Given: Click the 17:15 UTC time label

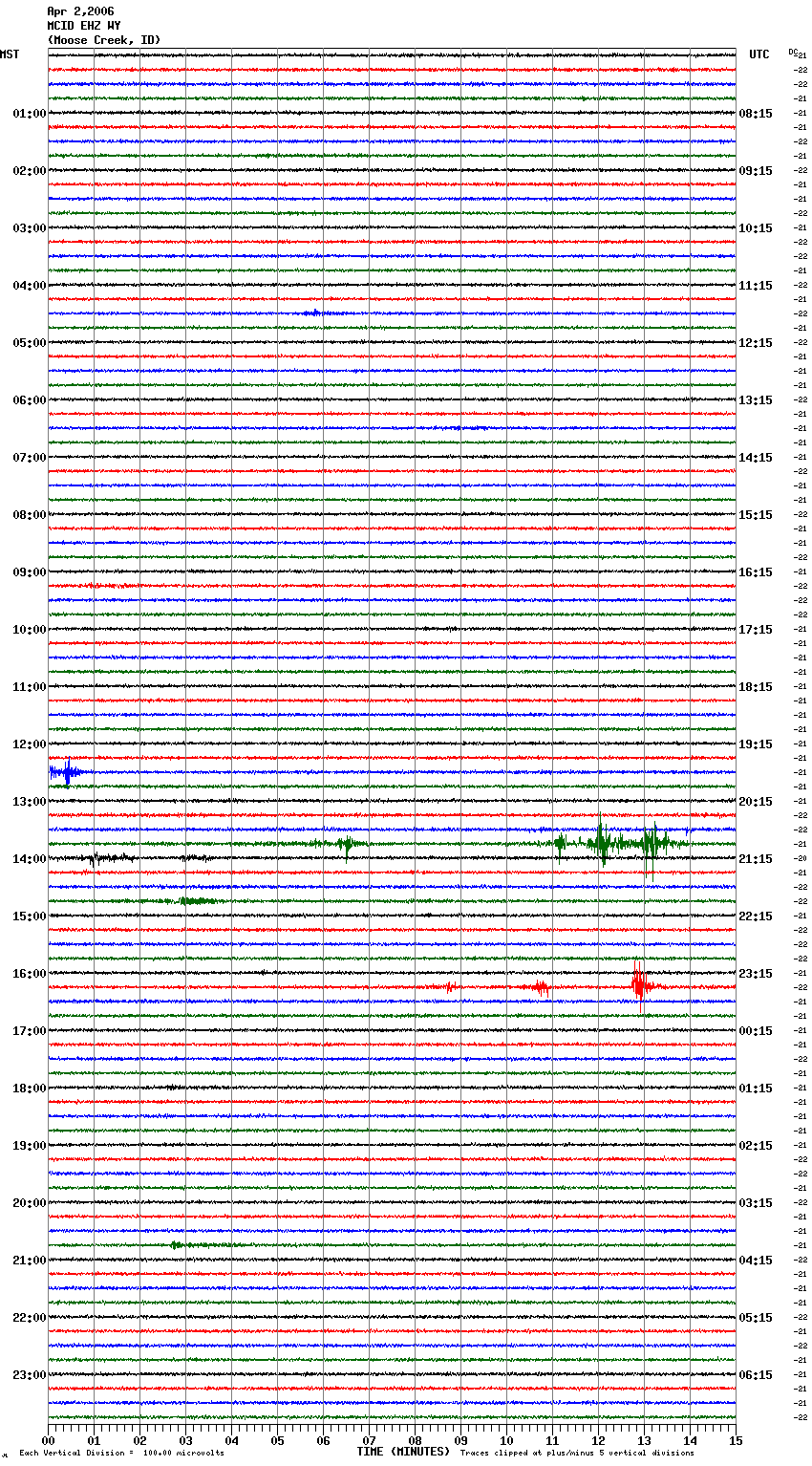Looking at the screenshot, I should (756, 630).
